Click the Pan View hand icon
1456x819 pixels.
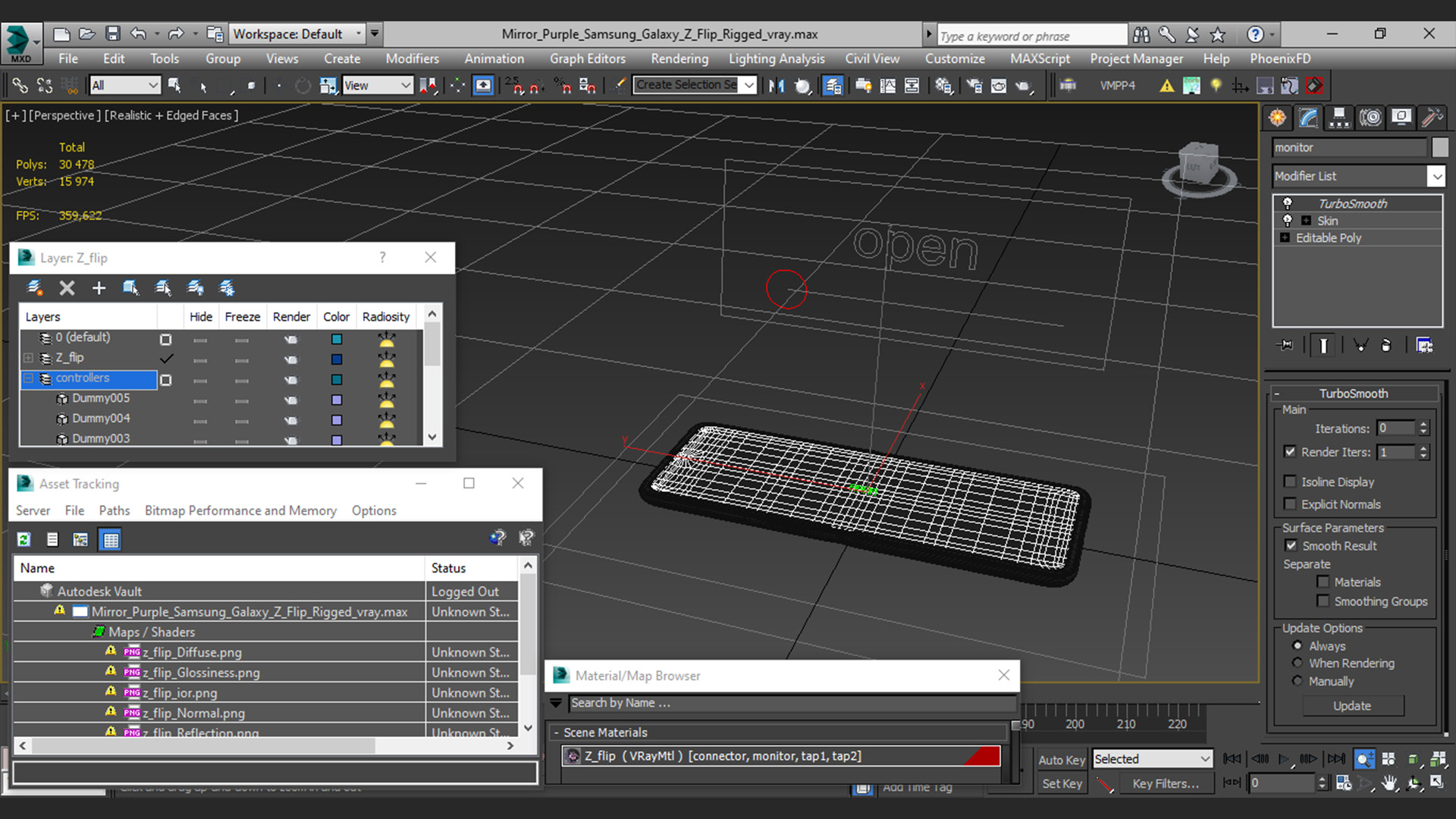pos(1389,783)
